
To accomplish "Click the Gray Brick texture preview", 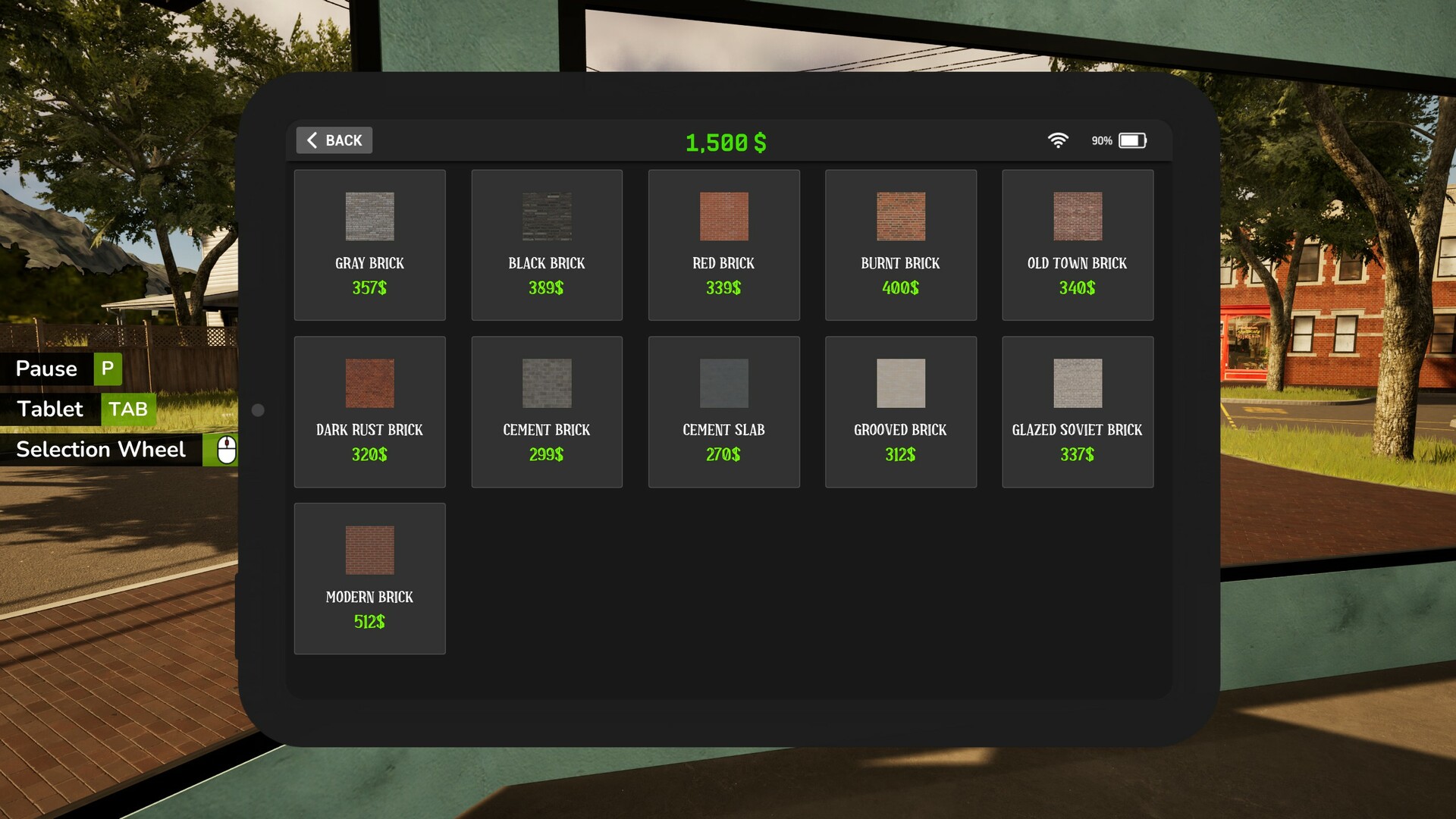I will pos(369,216).
